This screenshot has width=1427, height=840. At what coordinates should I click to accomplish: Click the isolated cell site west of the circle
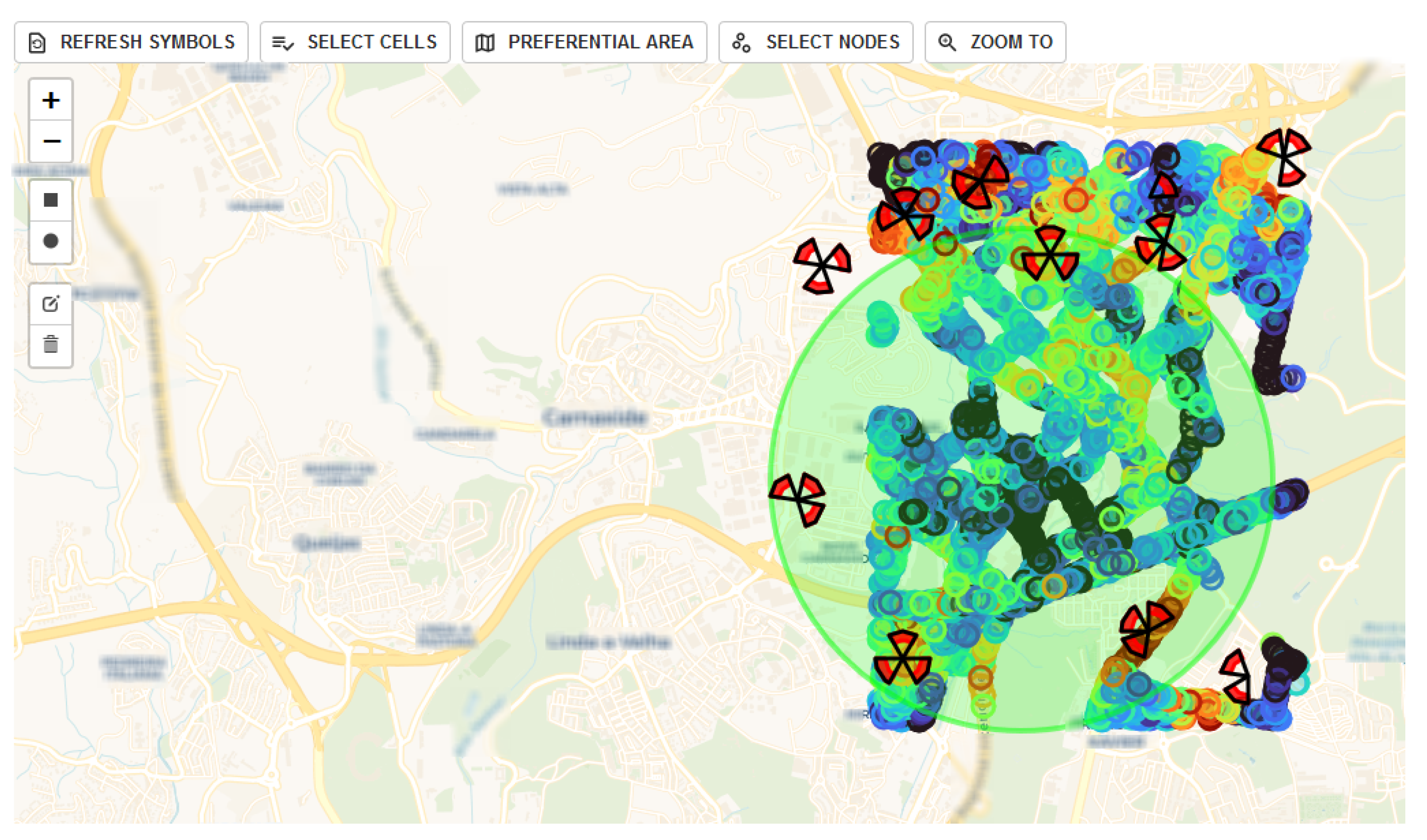[x=822, y=266]
